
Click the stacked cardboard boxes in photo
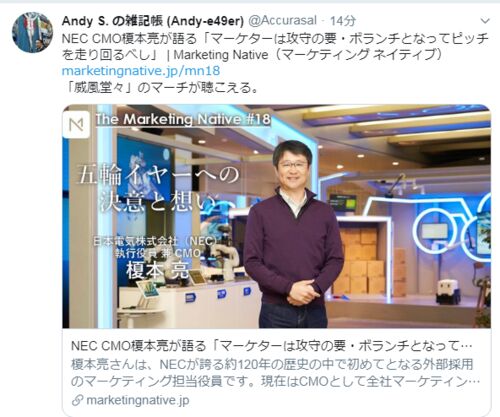pyautogui.click(x=363, y=262)
